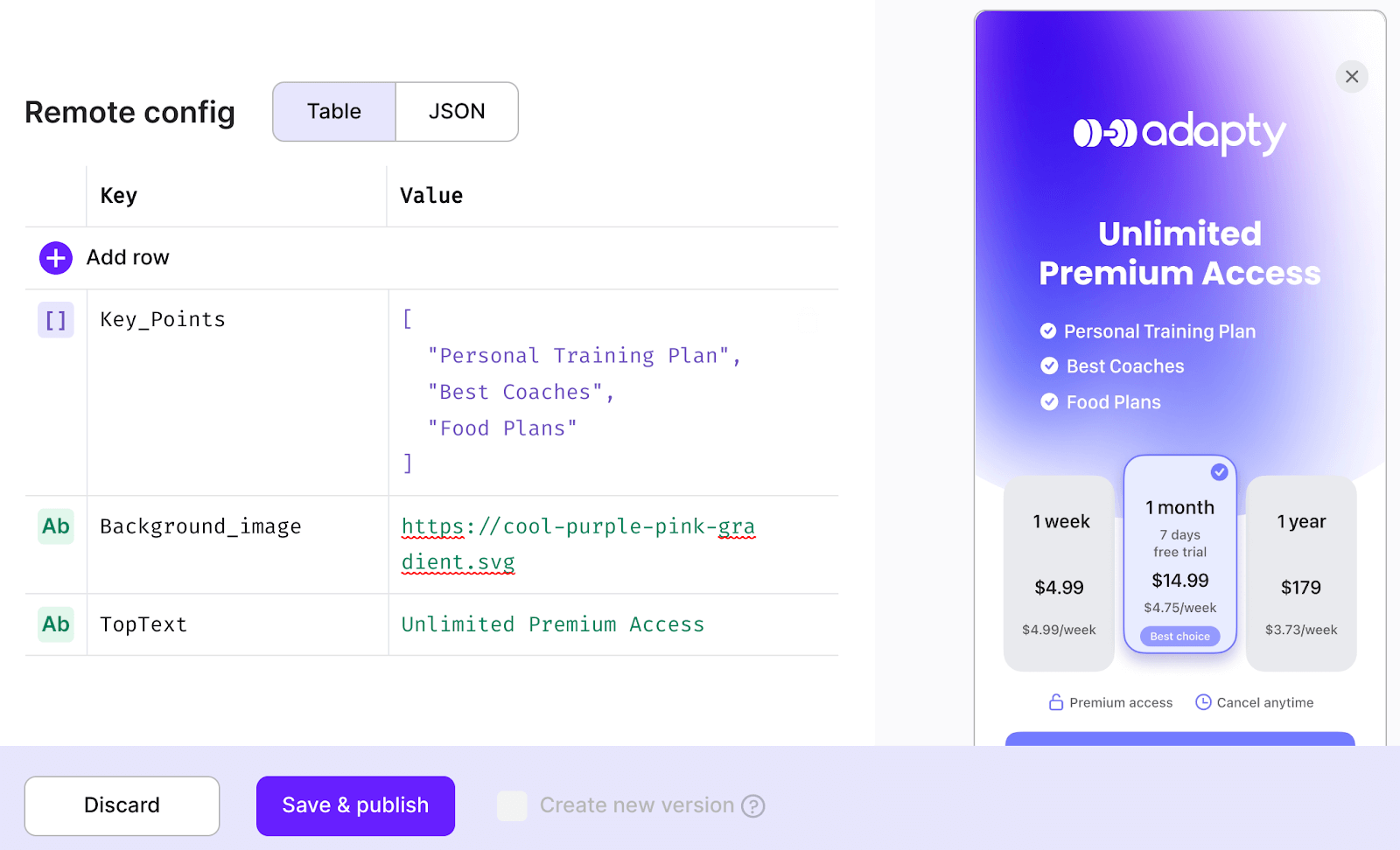Switch to the Table view tab
1400x850 pixels.
pyautogui.click(x=334, y=112)
